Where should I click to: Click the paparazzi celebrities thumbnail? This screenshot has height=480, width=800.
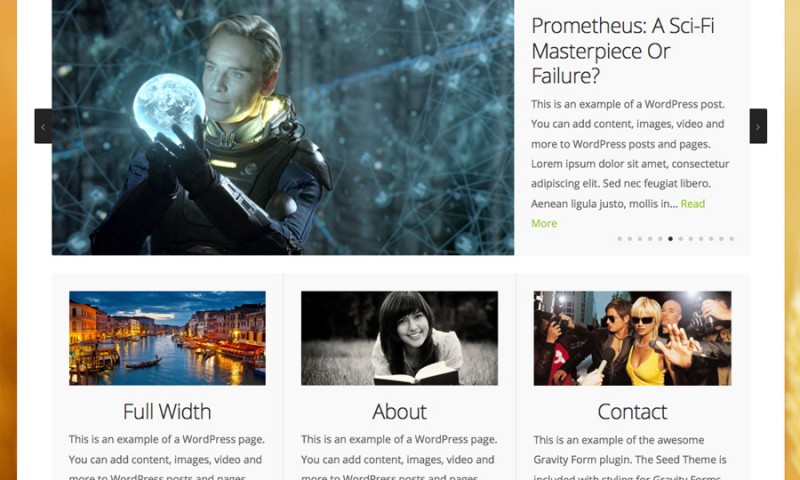tap(632, 338)
